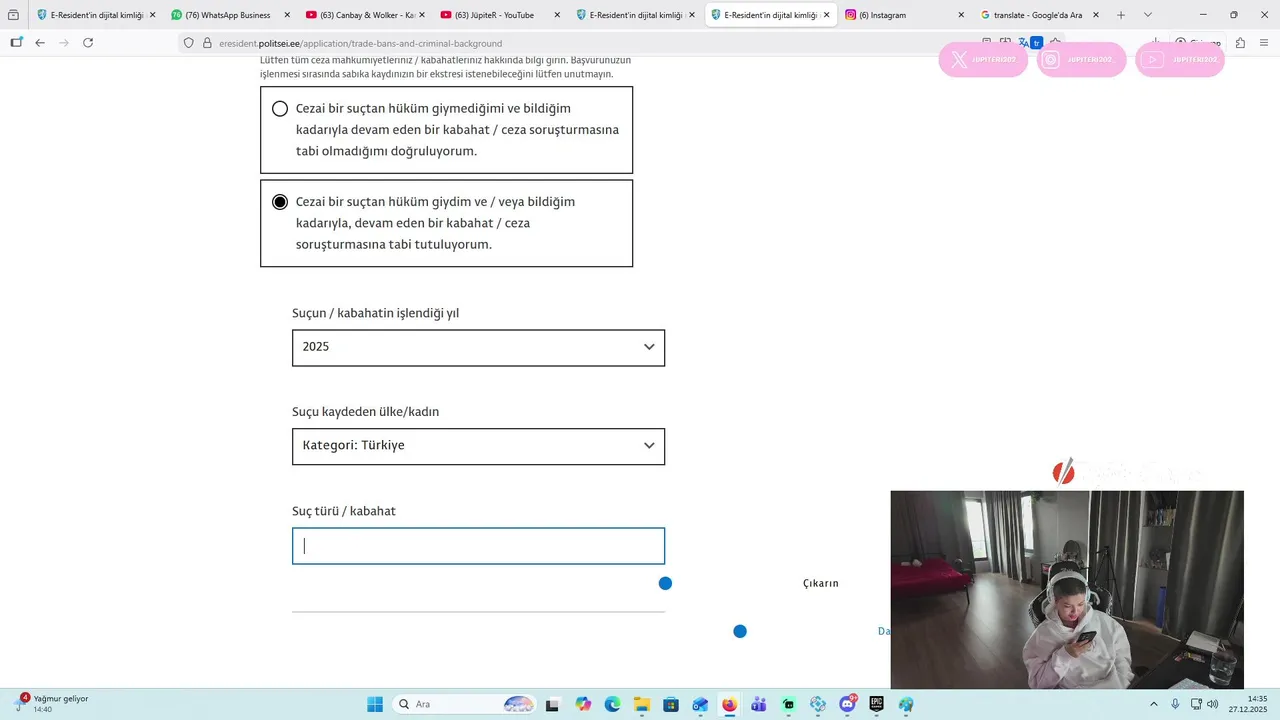Close the Instagram tab
This screenshot has height=720, width=1280.
coord(961,15)
